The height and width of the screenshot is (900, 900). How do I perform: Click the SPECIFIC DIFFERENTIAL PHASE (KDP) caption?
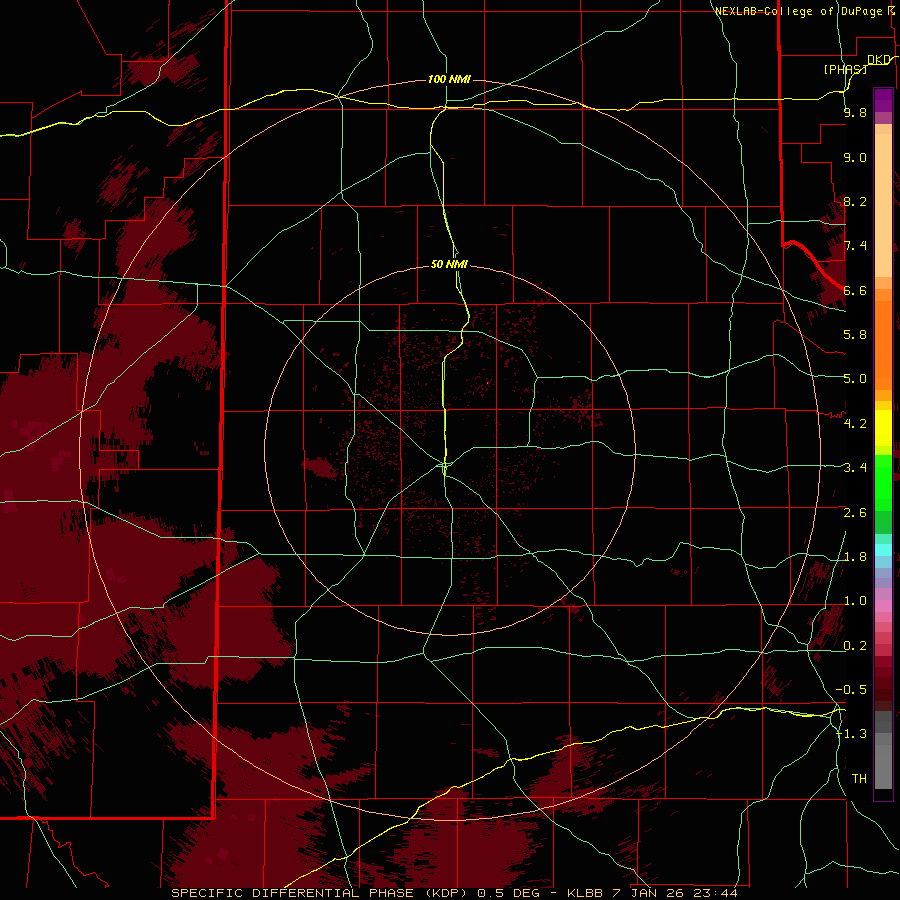(321, 893)
